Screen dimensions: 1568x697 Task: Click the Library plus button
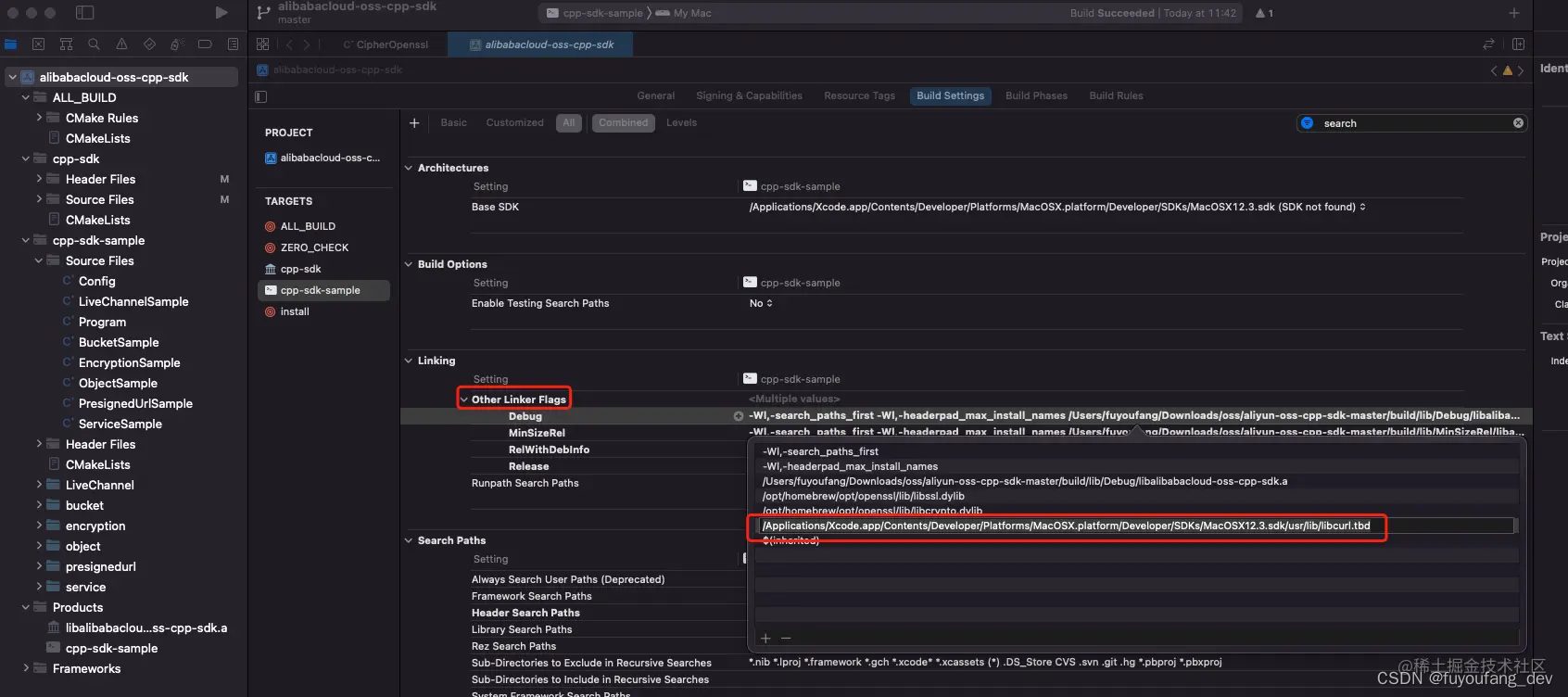point(1514,13)
